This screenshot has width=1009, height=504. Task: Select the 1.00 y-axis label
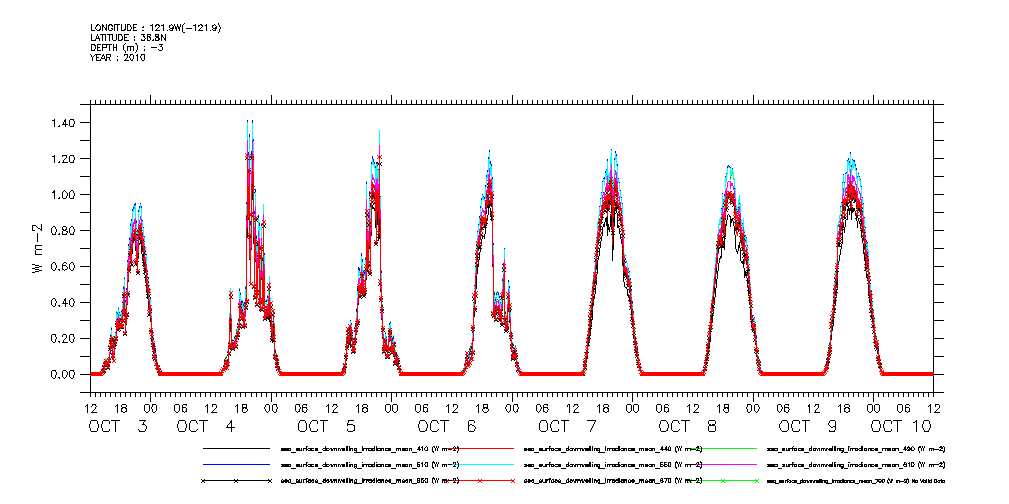(62, 194)
